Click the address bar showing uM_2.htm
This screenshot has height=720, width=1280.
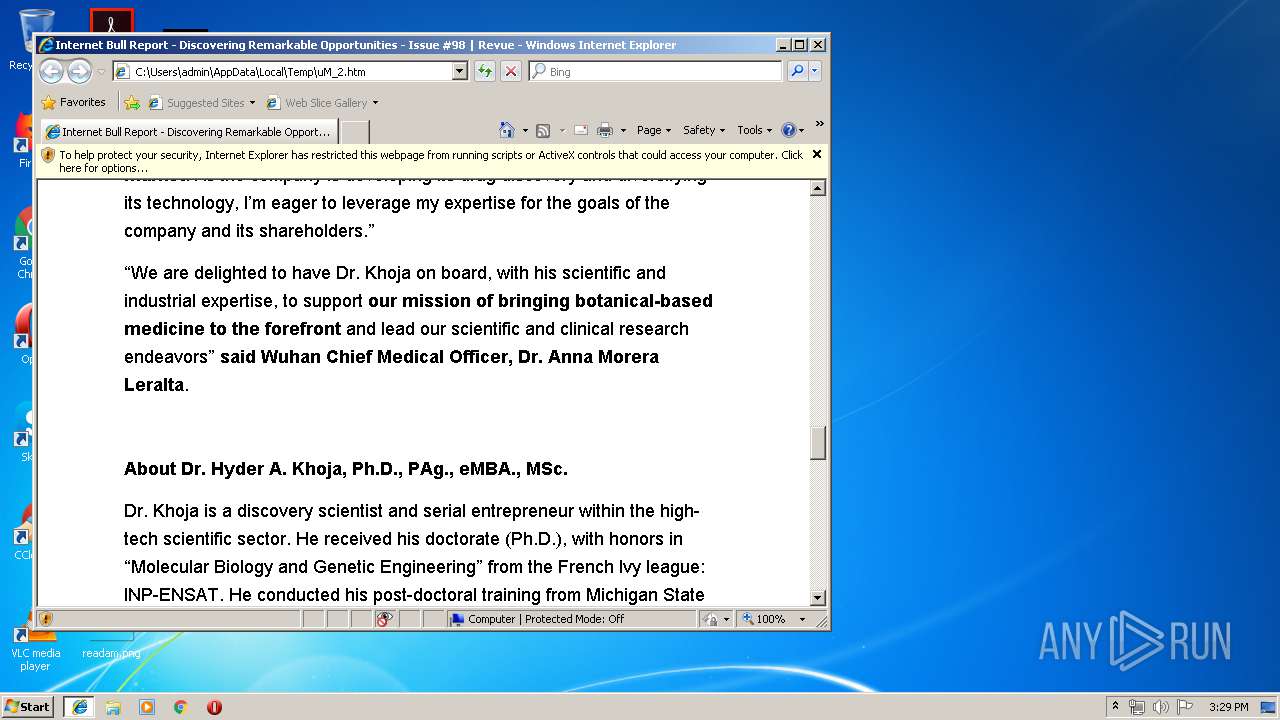(x=282, y=72)
